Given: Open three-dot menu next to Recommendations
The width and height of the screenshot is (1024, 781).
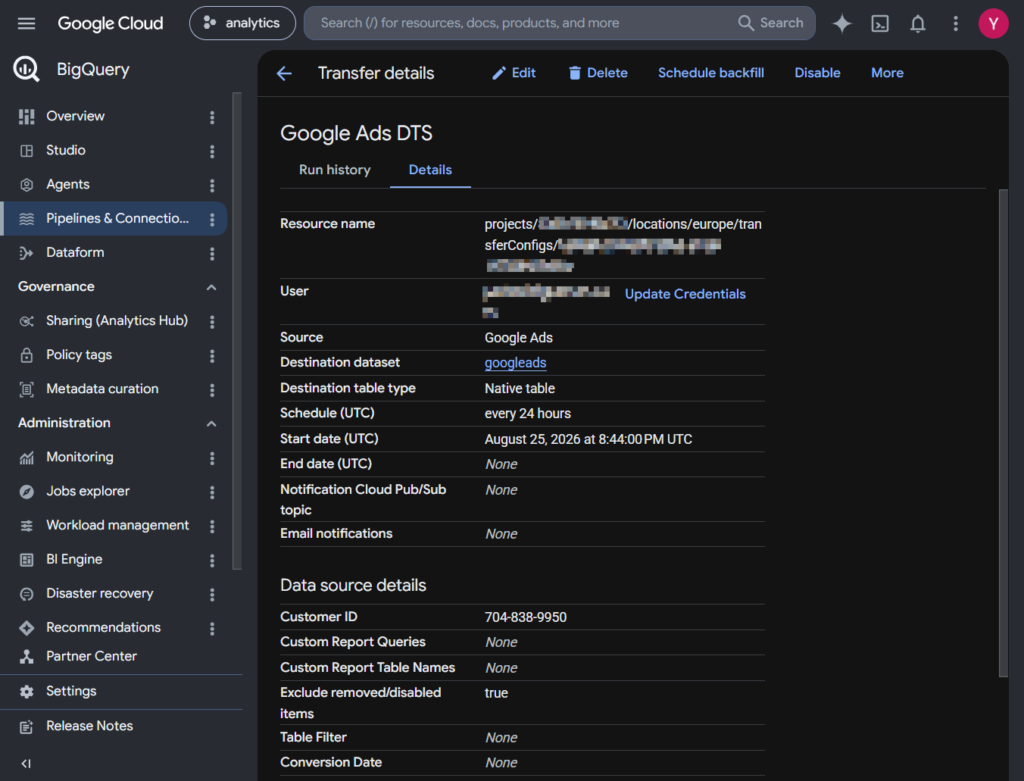Looking at the screenshot, I should (x=212, y=629).
